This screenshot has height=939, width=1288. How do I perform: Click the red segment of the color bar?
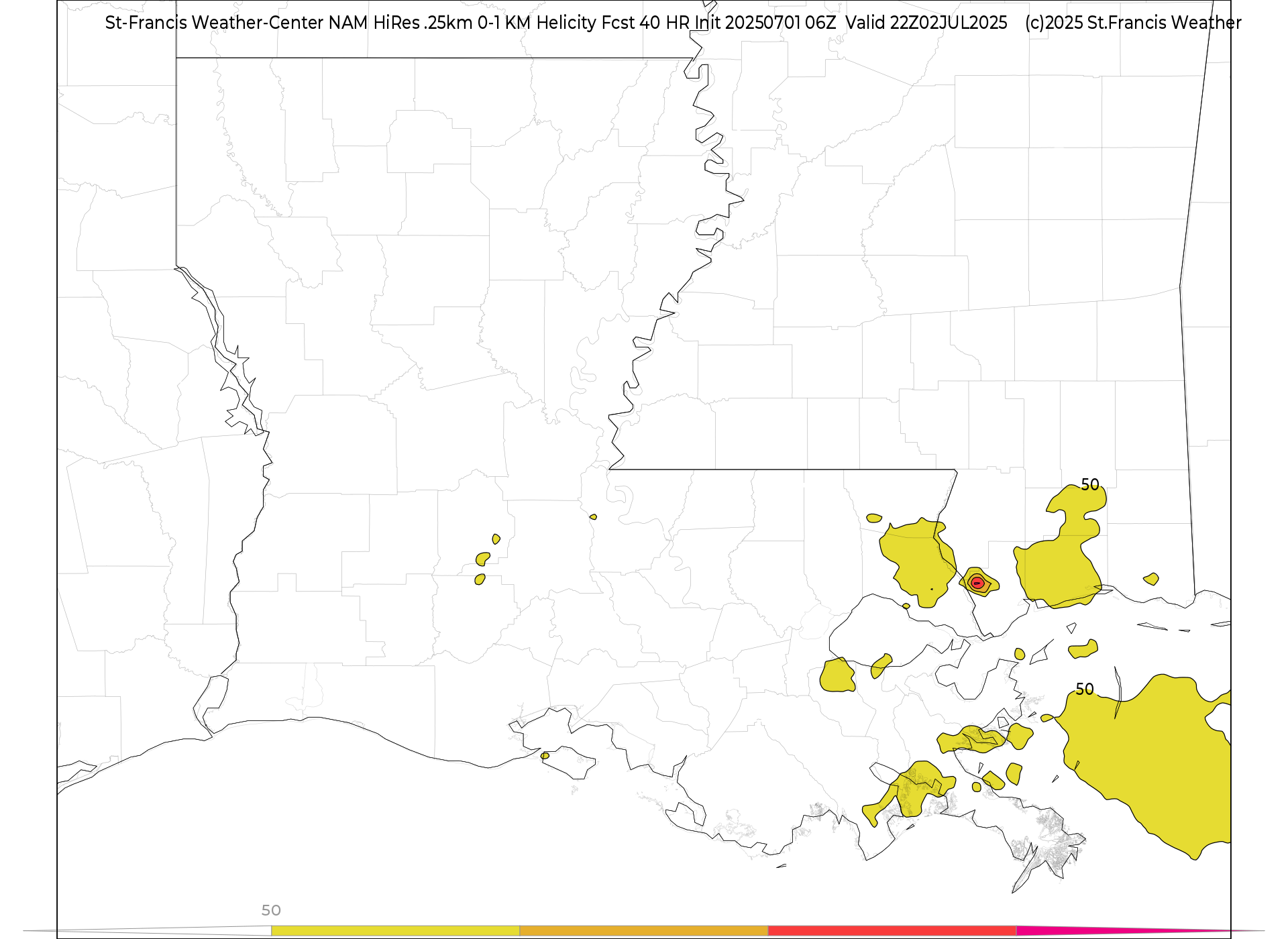[892, 930]
